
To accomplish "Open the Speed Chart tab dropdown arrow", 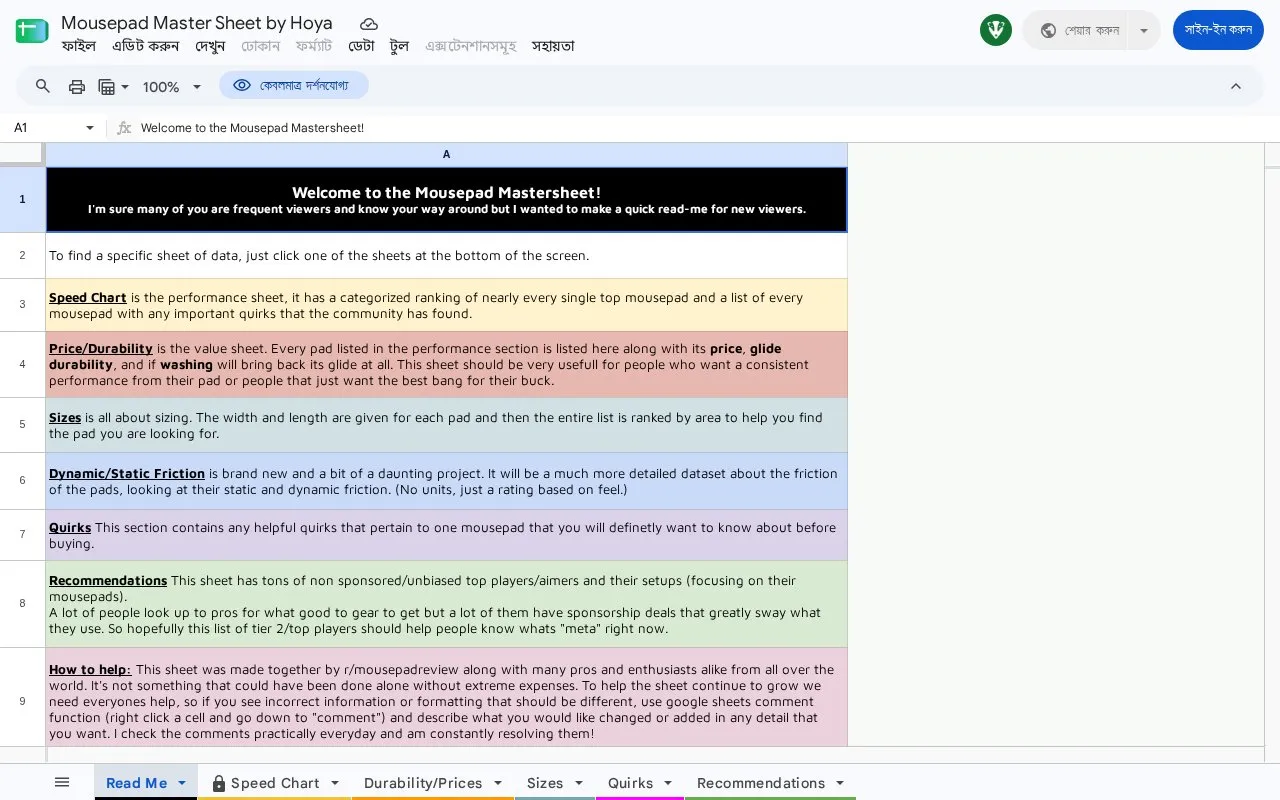I will pos(335,783).
